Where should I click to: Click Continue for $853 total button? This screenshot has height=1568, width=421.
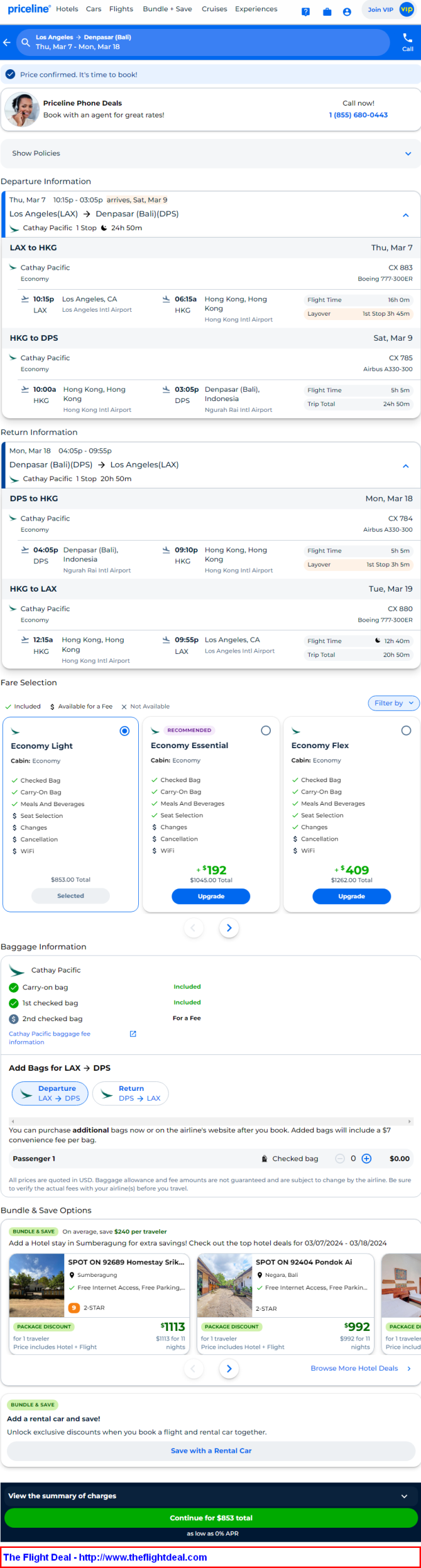click(x=210, y=1518)
